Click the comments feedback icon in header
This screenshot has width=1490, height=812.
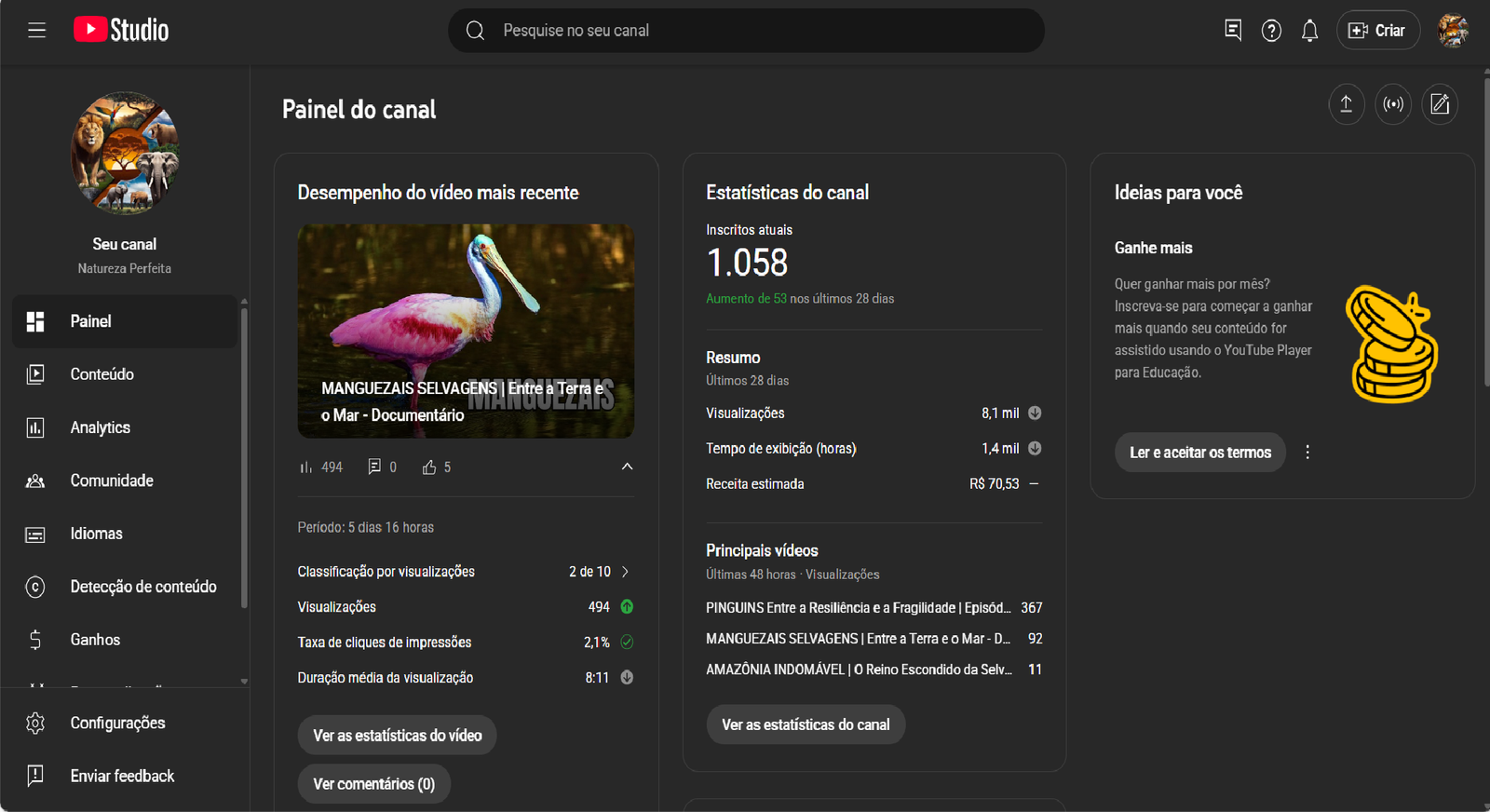tap(1233, 31)
